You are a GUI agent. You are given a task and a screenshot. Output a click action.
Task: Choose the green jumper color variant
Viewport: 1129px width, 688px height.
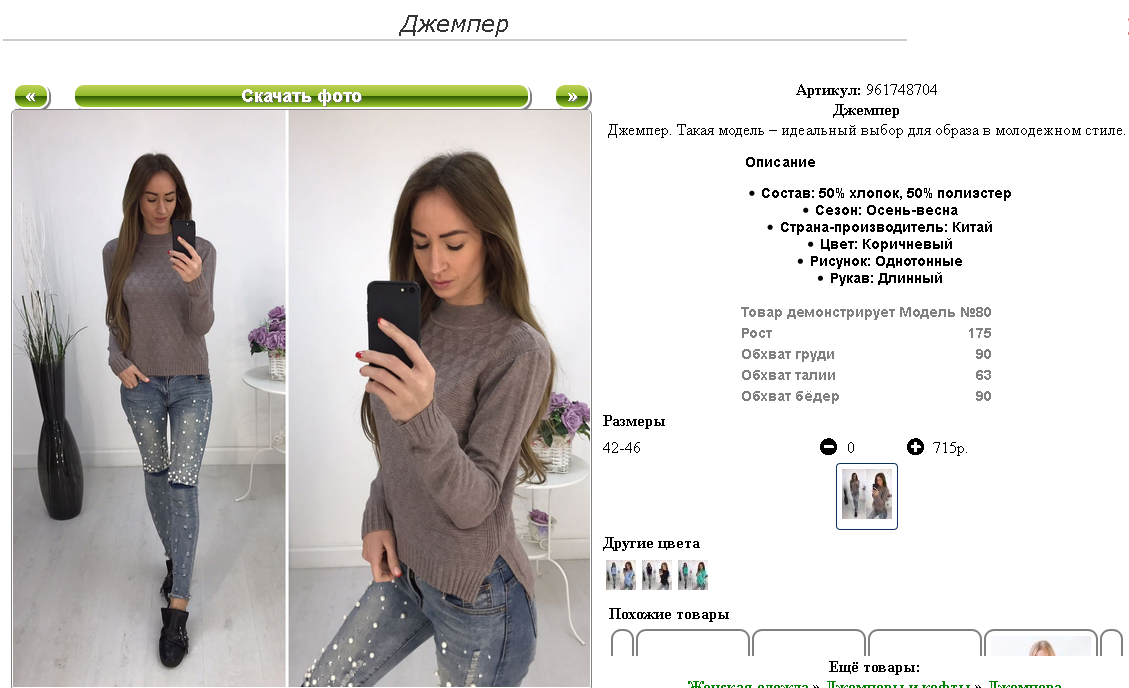693,575
